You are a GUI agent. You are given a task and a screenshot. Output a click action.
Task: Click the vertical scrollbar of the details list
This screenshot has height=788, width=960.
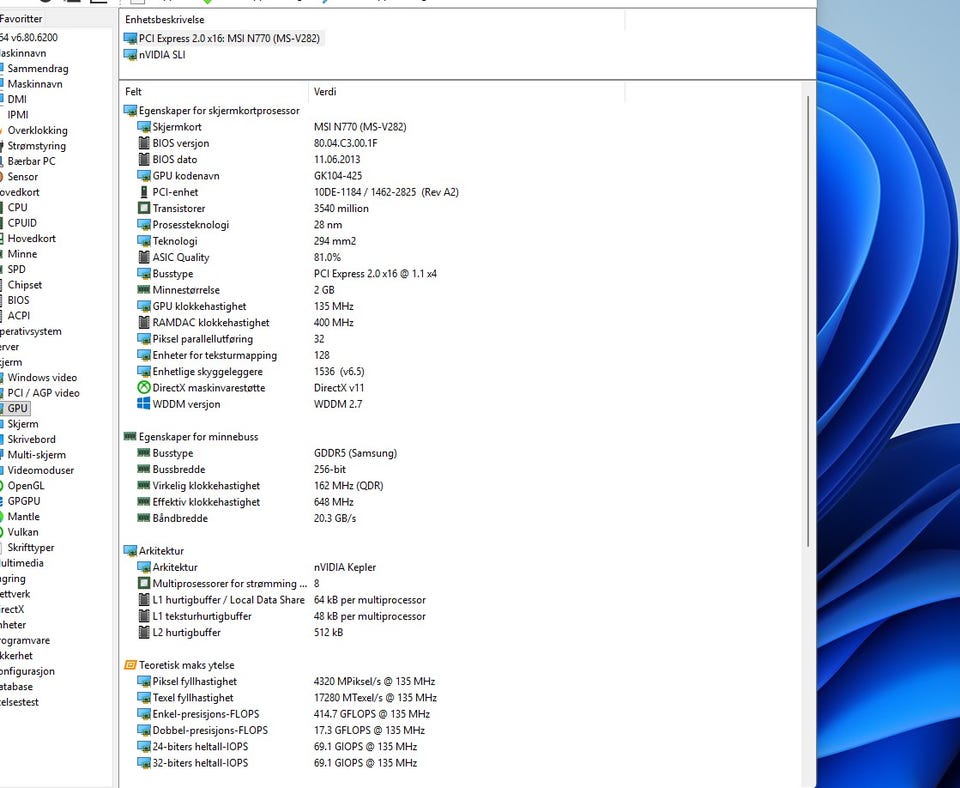[x=809, y=321]
